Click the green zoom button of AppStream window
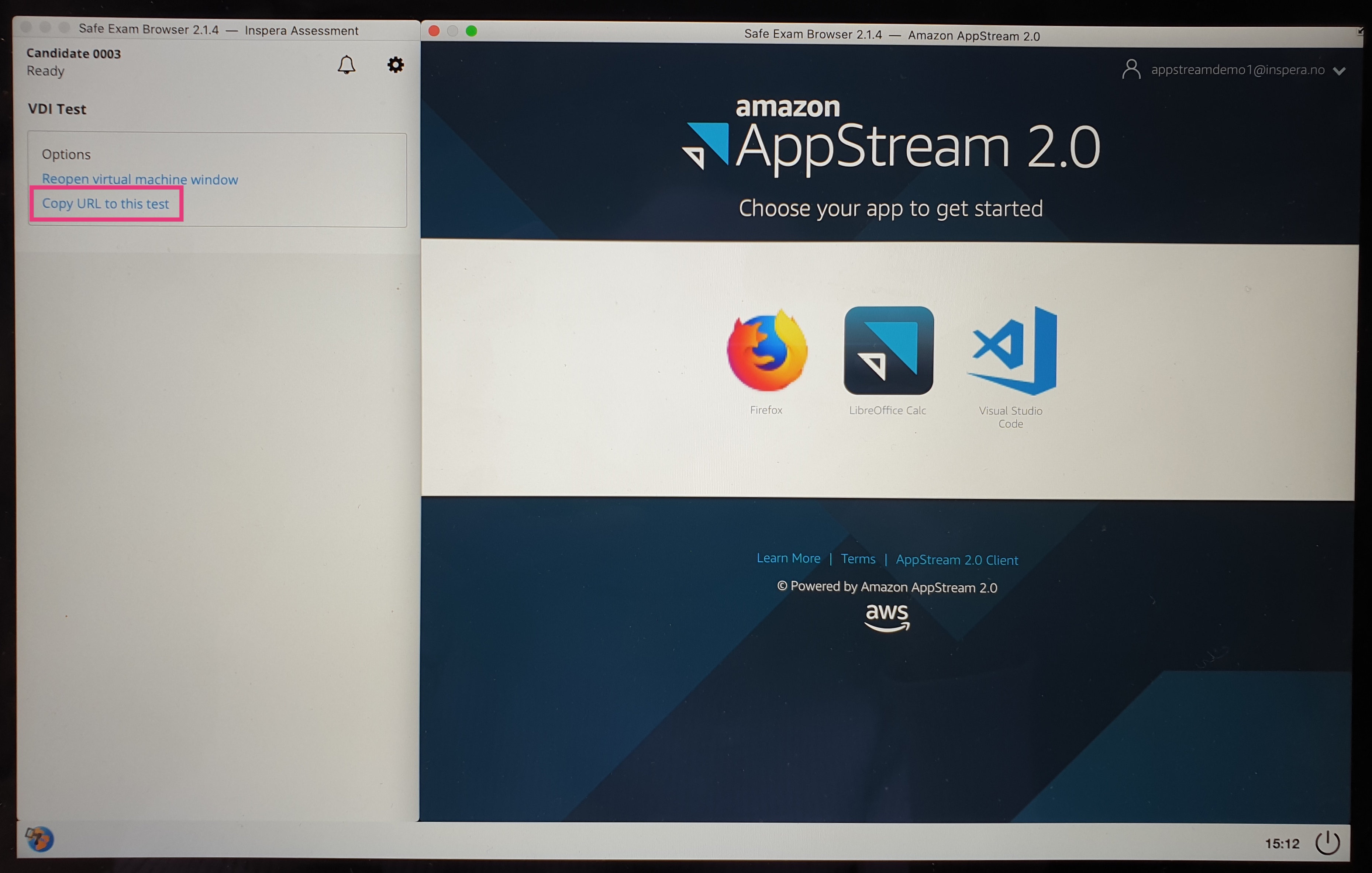 471,31
